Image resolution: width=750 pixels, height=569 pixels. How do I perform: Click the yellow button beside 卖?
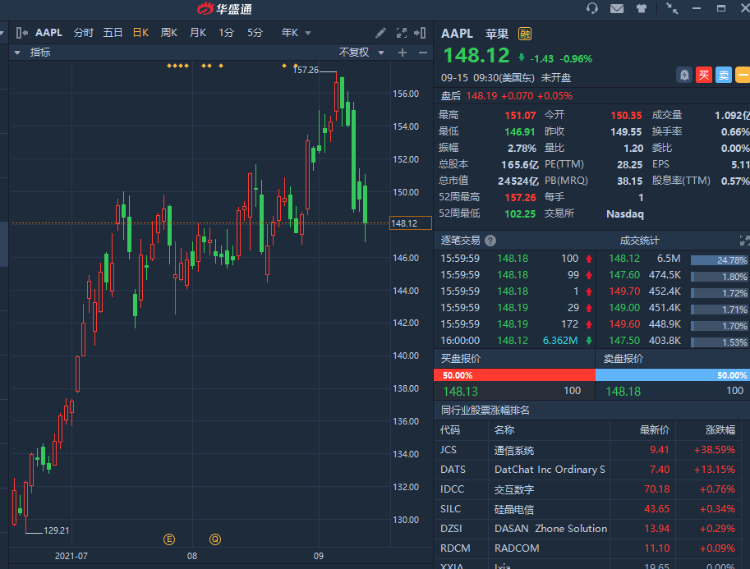(x=743, y=75)
